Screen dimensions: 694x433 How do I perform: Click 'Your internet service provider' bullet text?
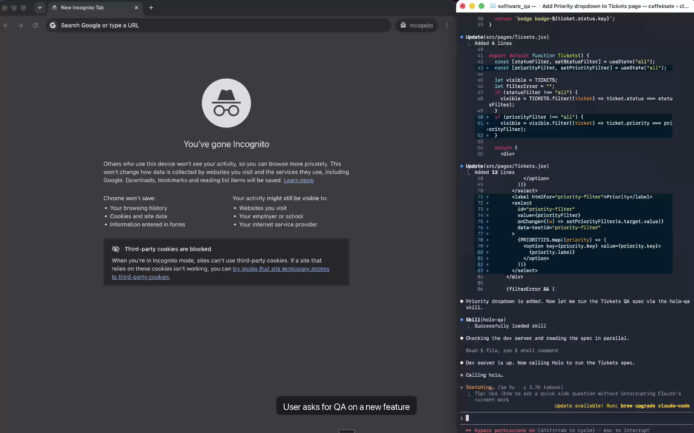278,224
